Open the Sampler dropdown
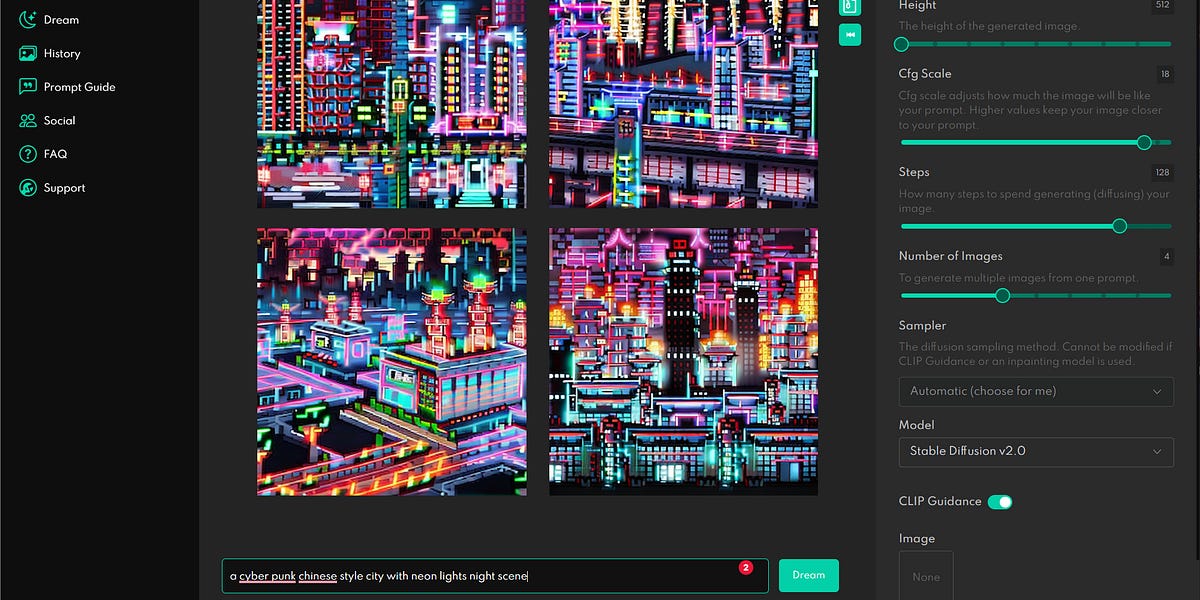1200x600 pixels. 1036,391
